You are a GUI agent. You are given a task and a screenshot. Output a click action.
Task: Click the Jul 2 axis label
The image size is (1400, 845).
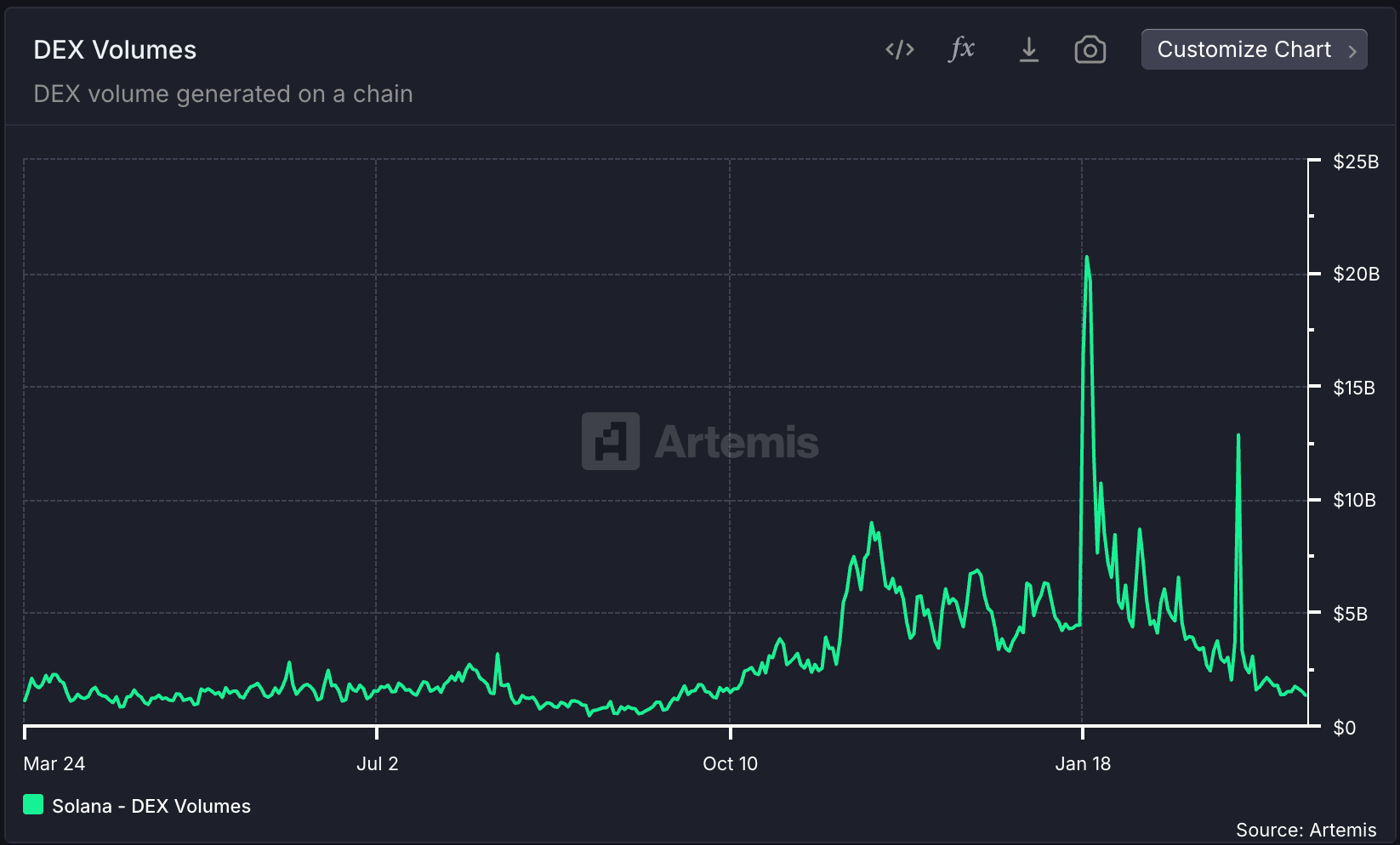coord(378,763)
